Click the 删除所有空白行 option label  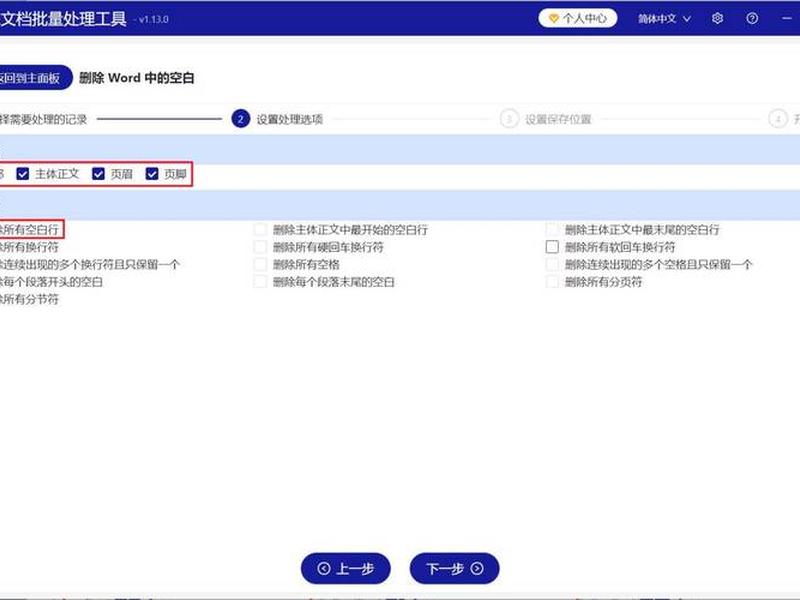click(x=30, y=230)
